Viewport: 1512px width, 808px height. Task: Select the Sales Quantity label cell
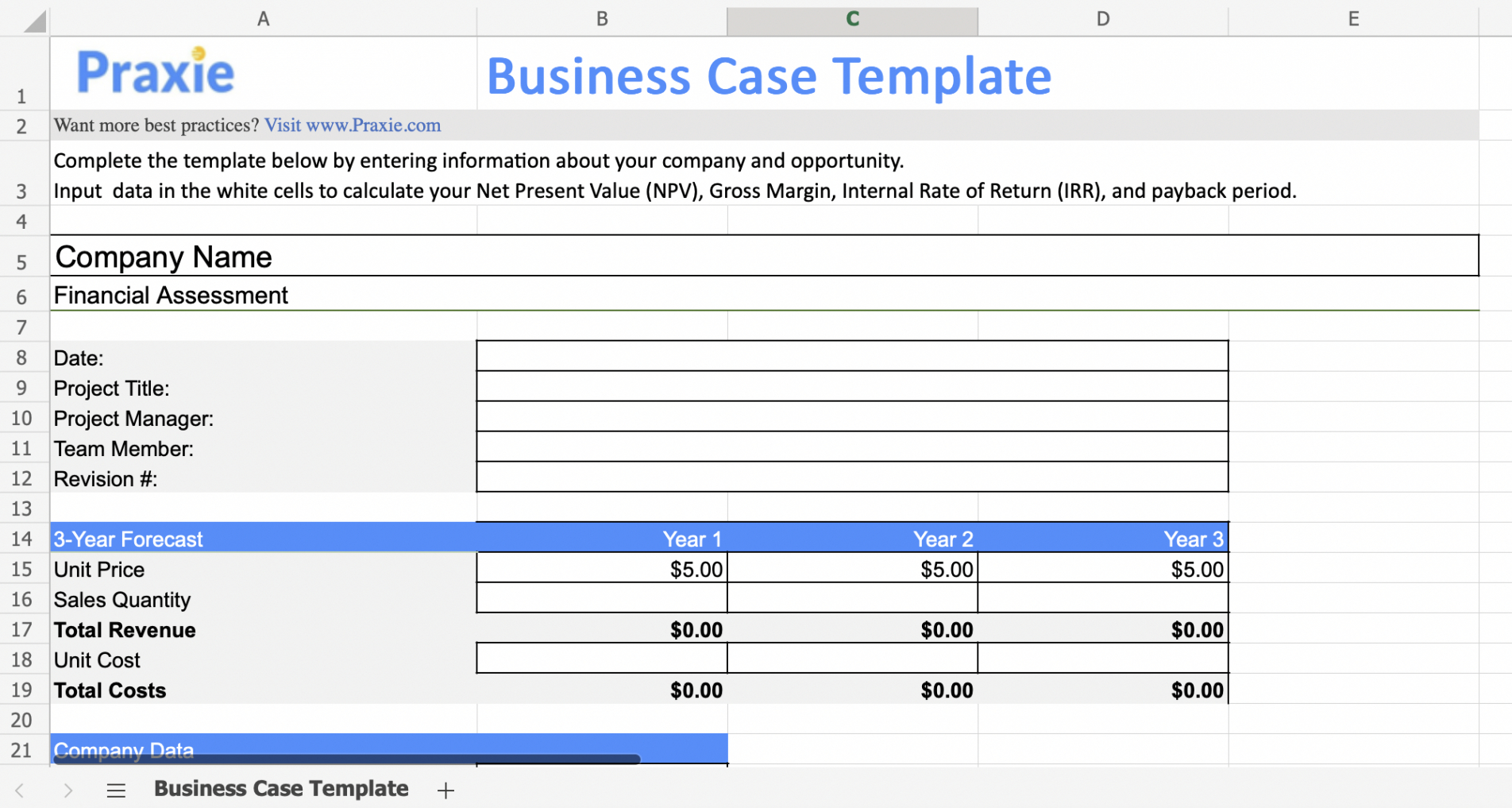point(264,598)
